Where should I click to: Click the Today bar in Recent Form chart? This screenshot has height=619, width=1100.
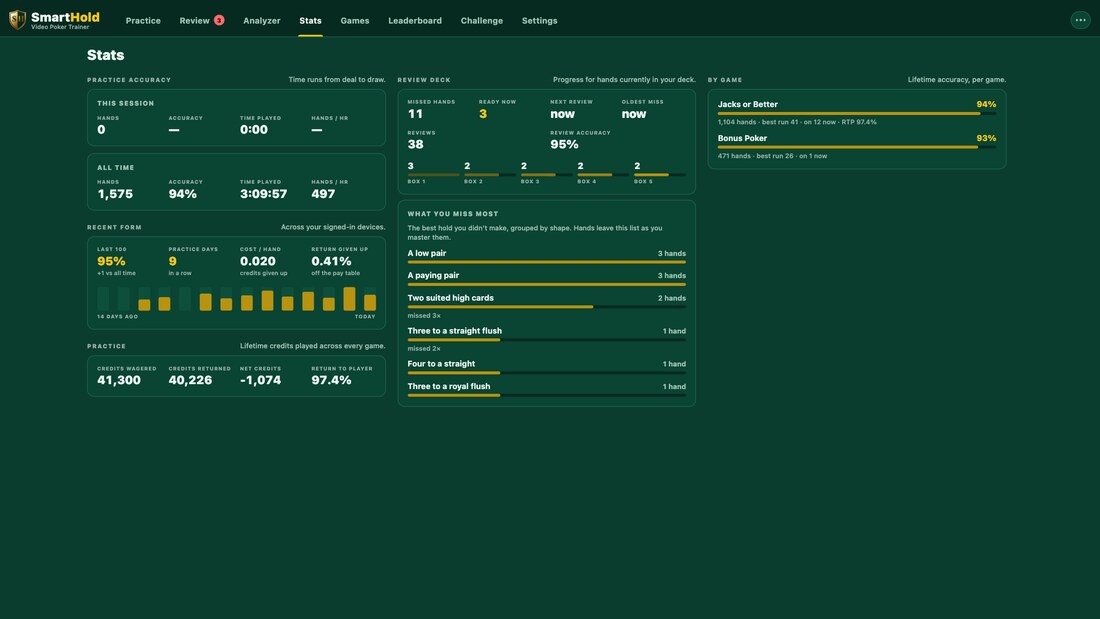click(370, 302)
